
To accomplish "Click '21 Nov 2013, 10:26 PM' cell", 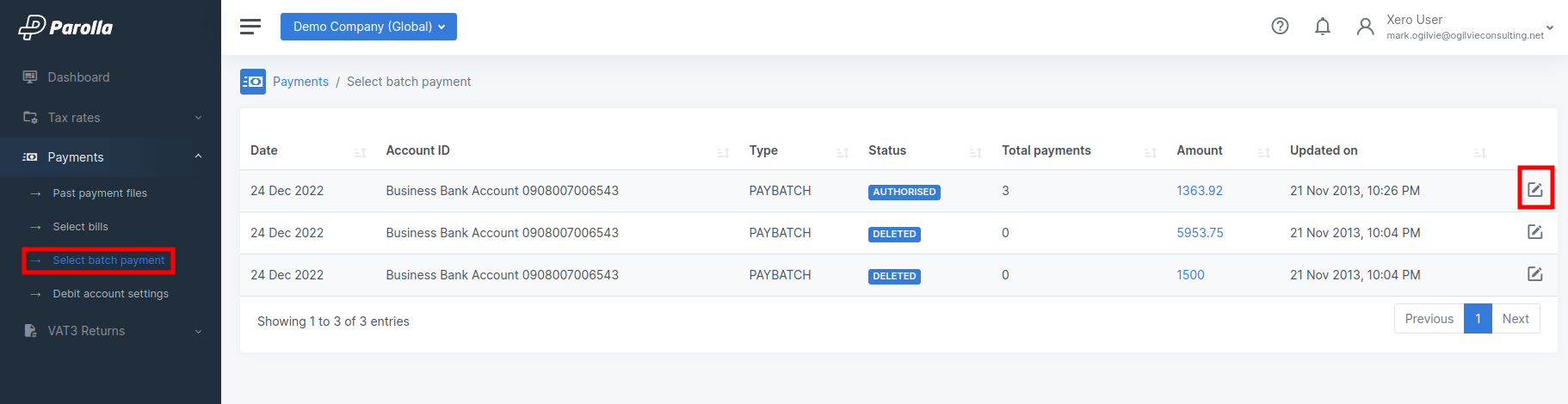I will pos(1355,191).
